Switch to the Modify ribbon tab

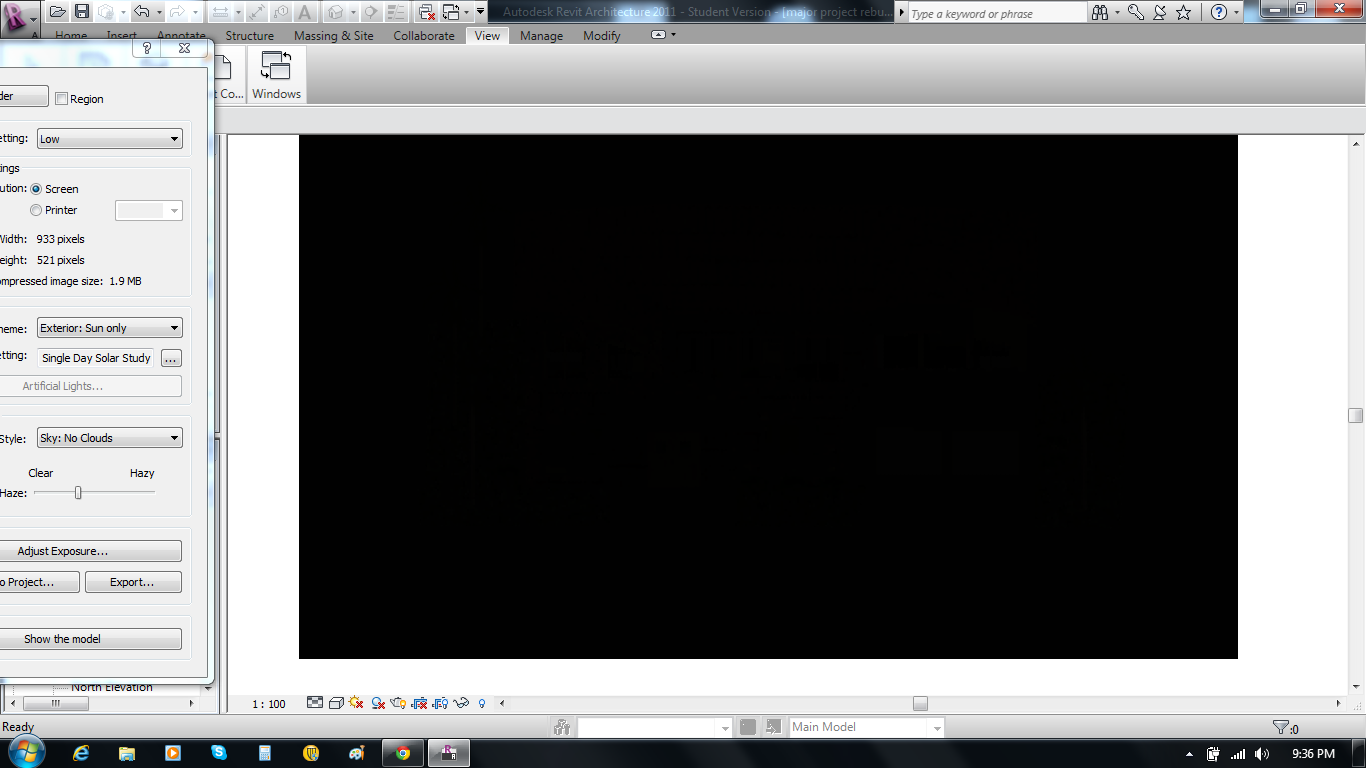click(602, 35)
